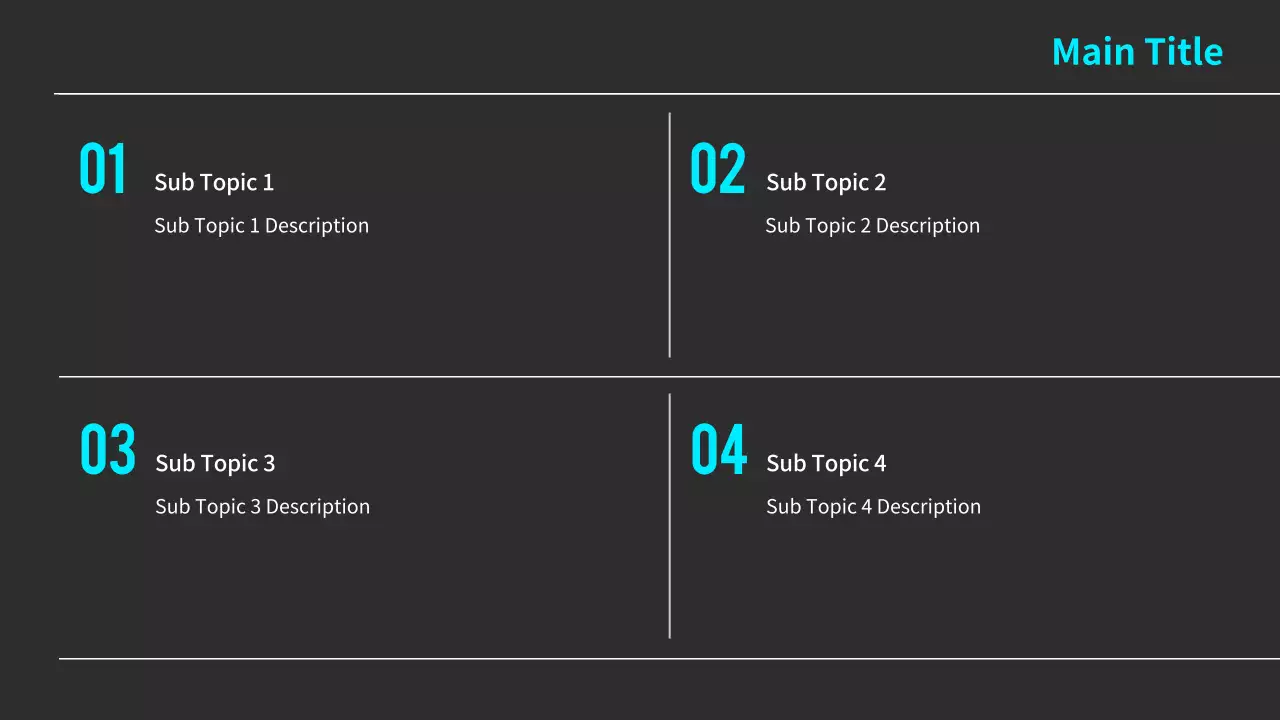Select the vertical divider between topics 3 and 4

670,516
